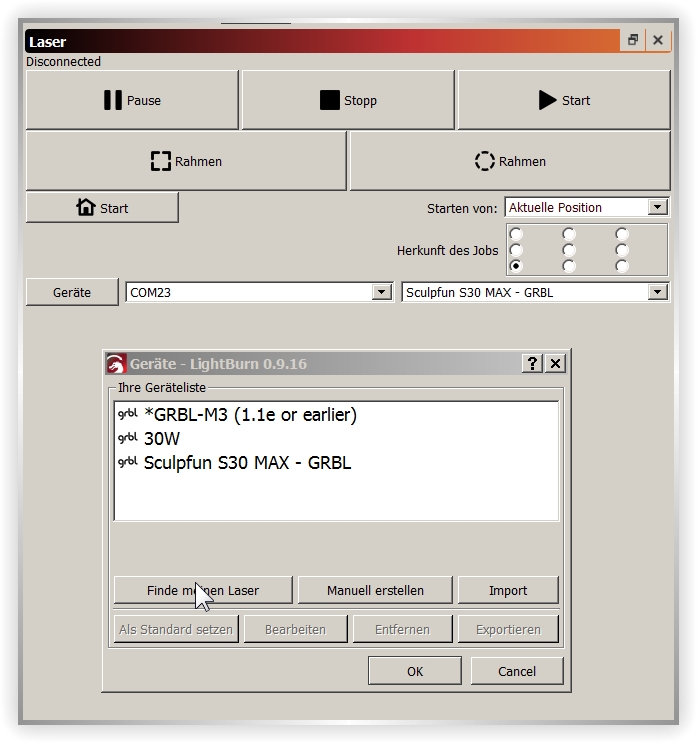The height and width of the screenshot is (743, 697).
Task: Click the Geräte button
Action: tap(72, 293)
